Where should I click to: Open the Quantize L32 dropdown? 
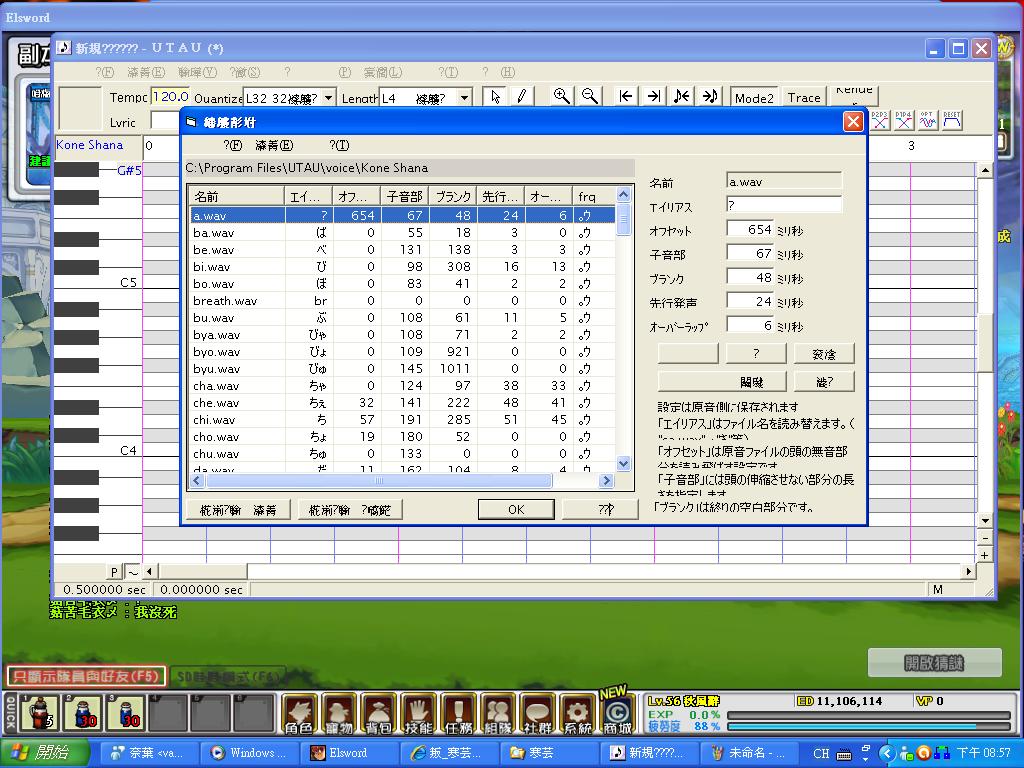pyautogui.click(x=328, y=98)
